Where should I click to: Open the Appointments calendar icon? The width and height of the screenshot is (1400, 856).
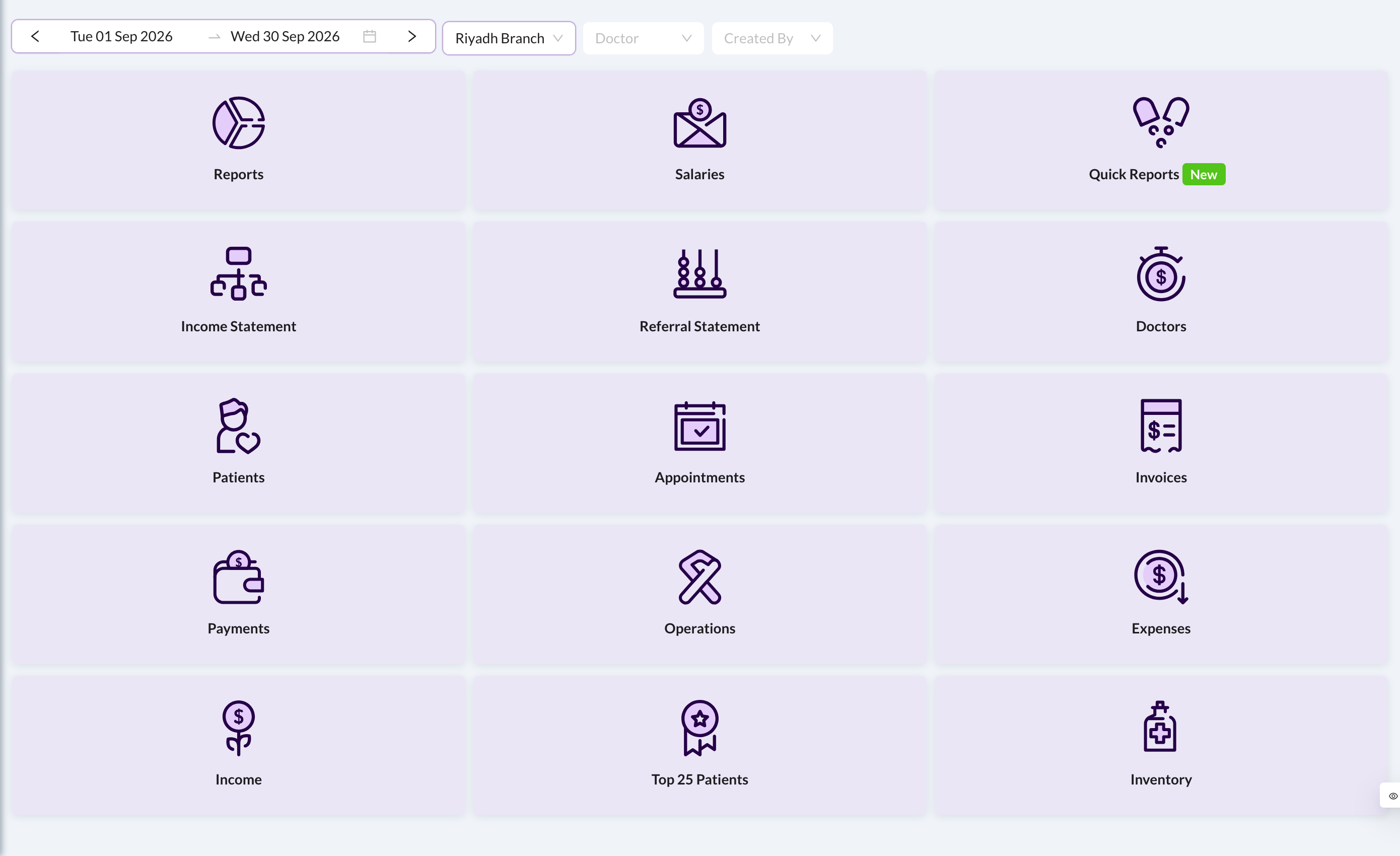click(699, 426)
